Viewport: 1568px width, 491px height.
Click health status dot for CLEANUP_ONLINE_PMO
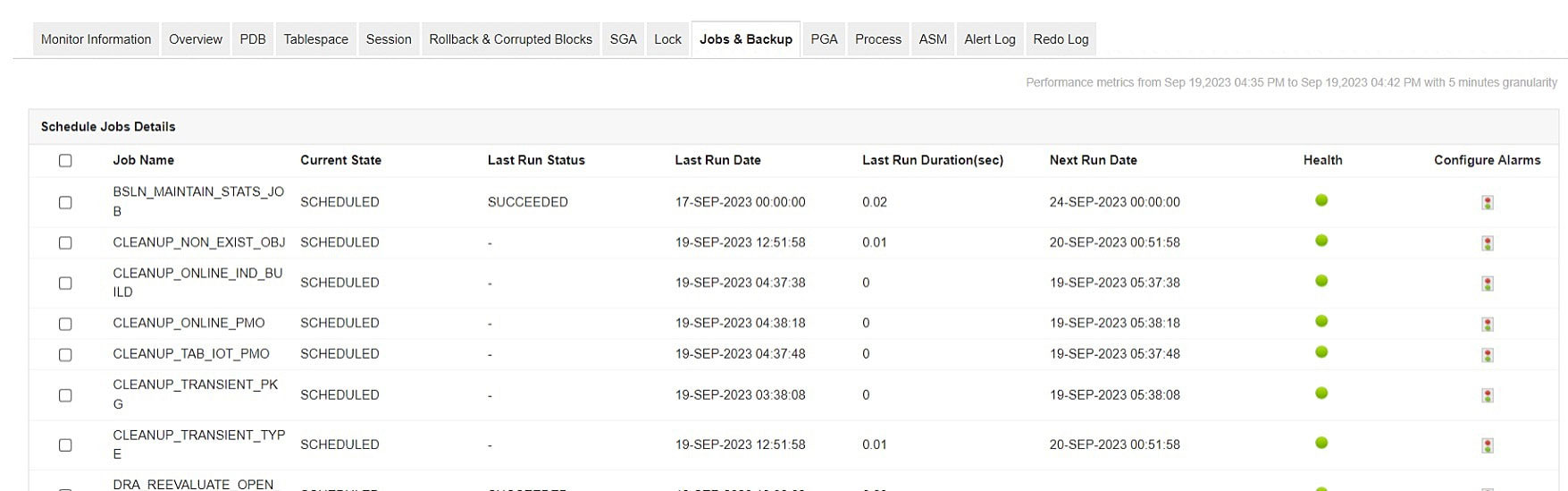pos(1321,321)
